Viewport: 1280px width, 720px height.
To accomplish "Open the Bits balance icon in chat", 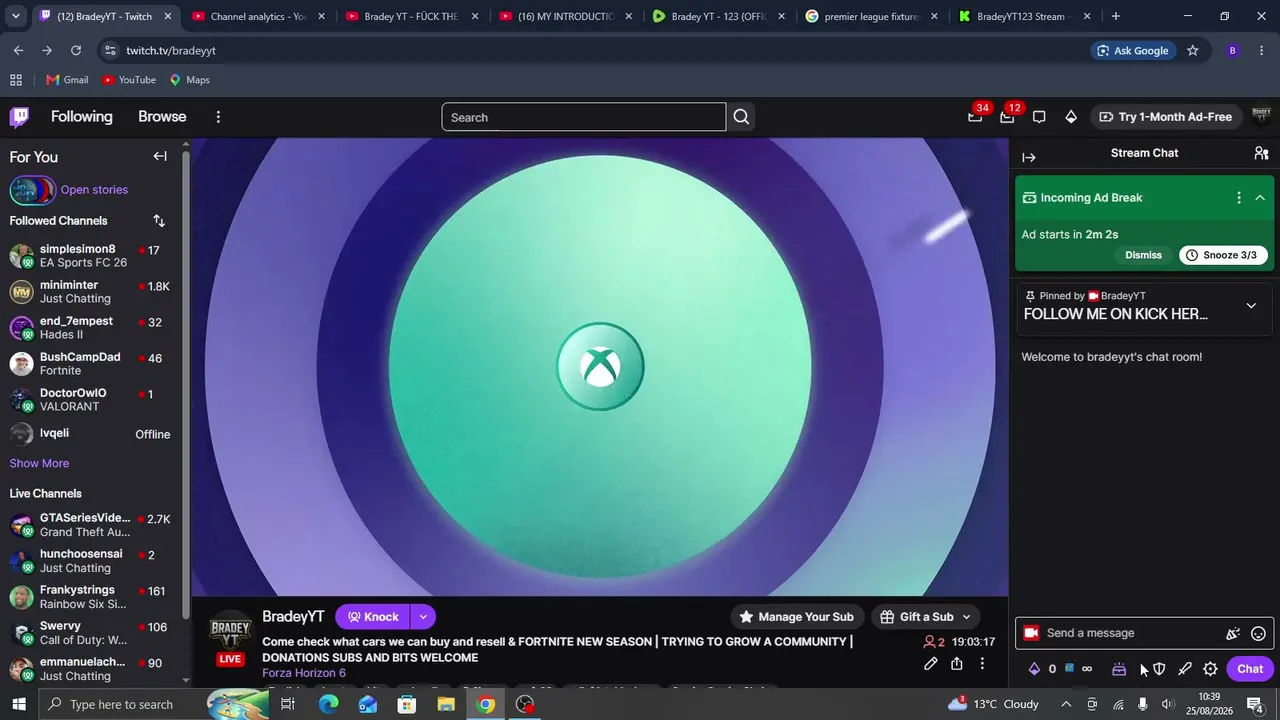I will (x=1034, y=669).
